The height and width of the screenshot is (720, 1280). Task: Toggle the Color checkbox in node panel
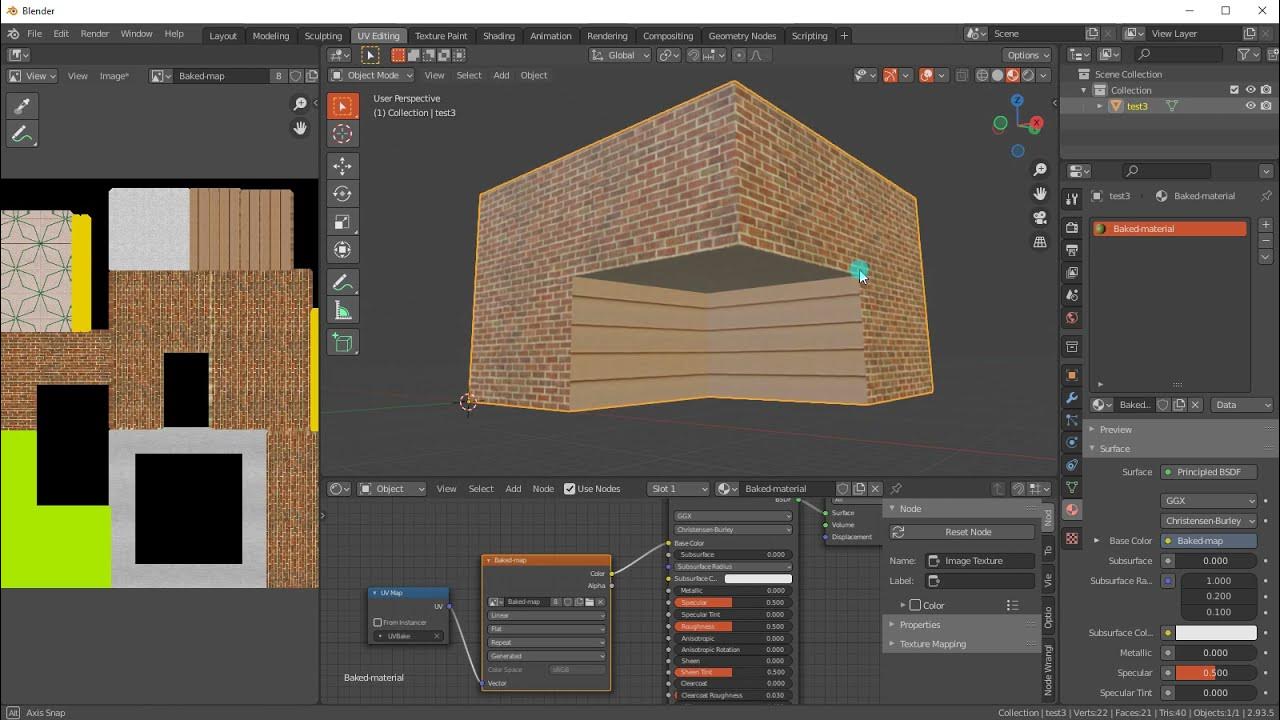[915, 605]
